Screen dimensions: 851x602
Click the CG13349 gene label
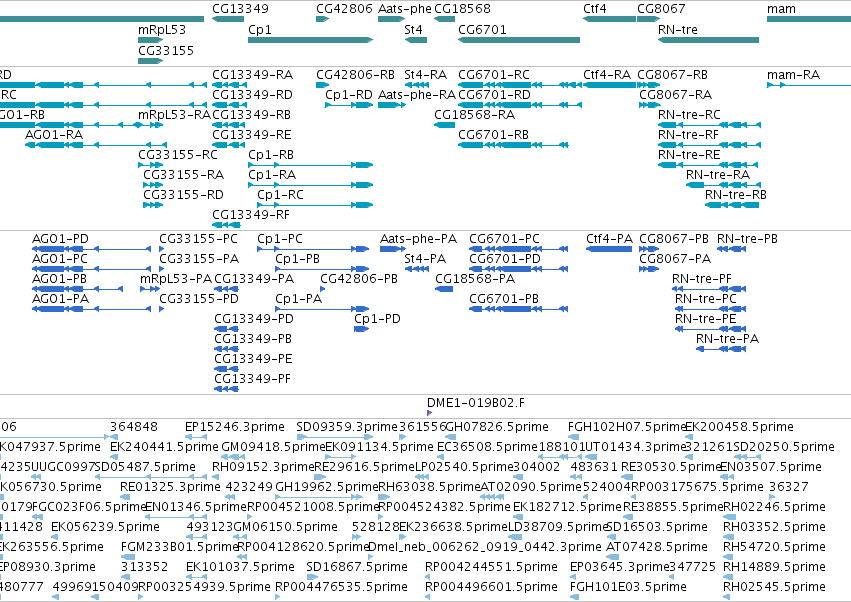click(x=240, y=9)
